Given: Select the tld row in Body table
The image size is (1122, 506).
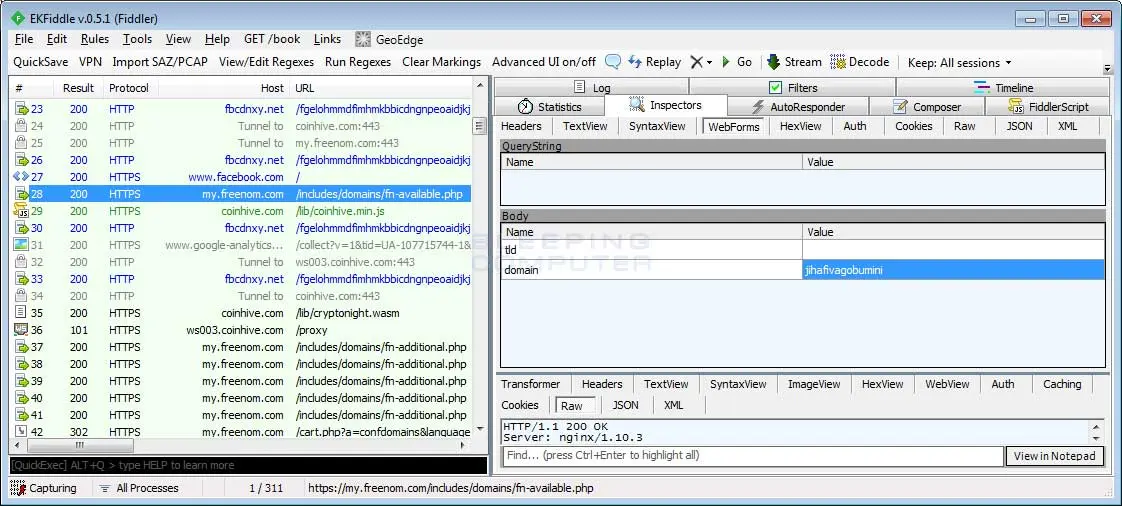Looking at the screenshot, I should [802, 250].
